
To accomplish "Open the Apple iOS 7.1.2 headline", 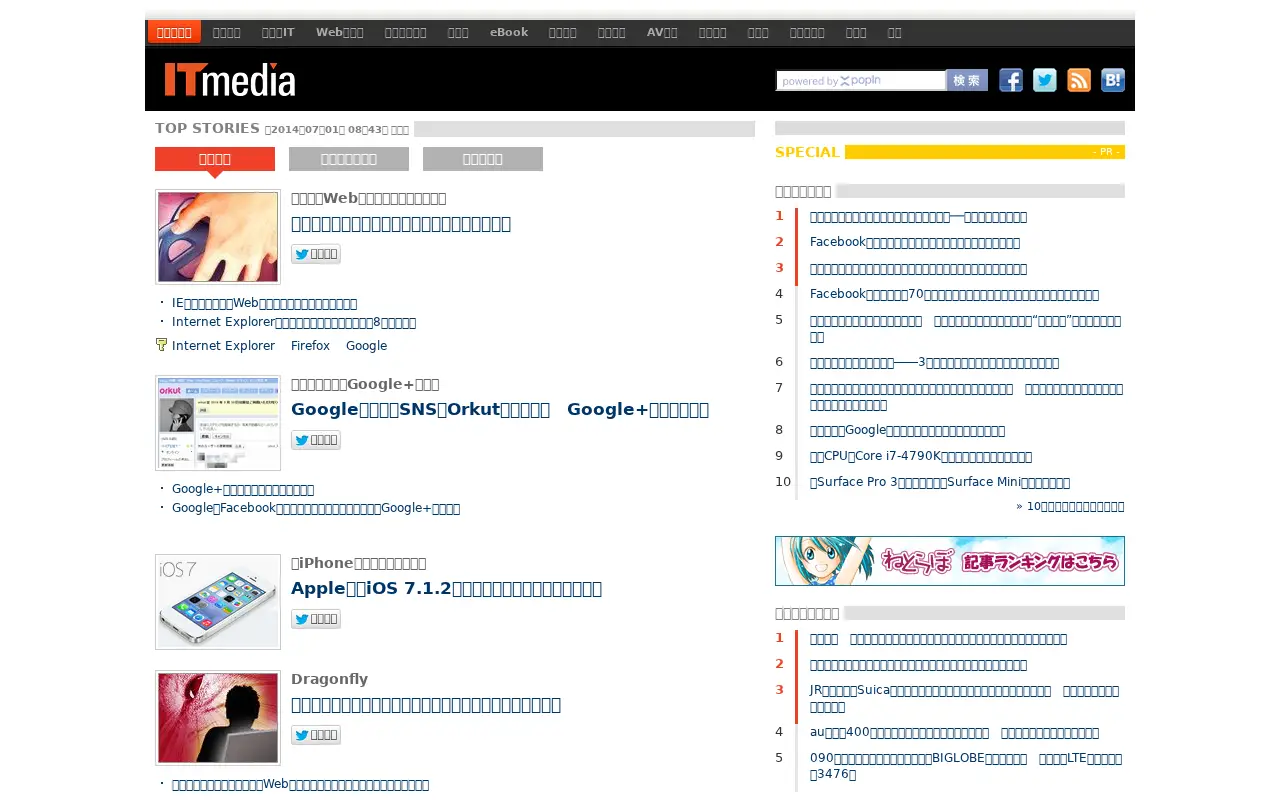I will click(x=446, y=588).
